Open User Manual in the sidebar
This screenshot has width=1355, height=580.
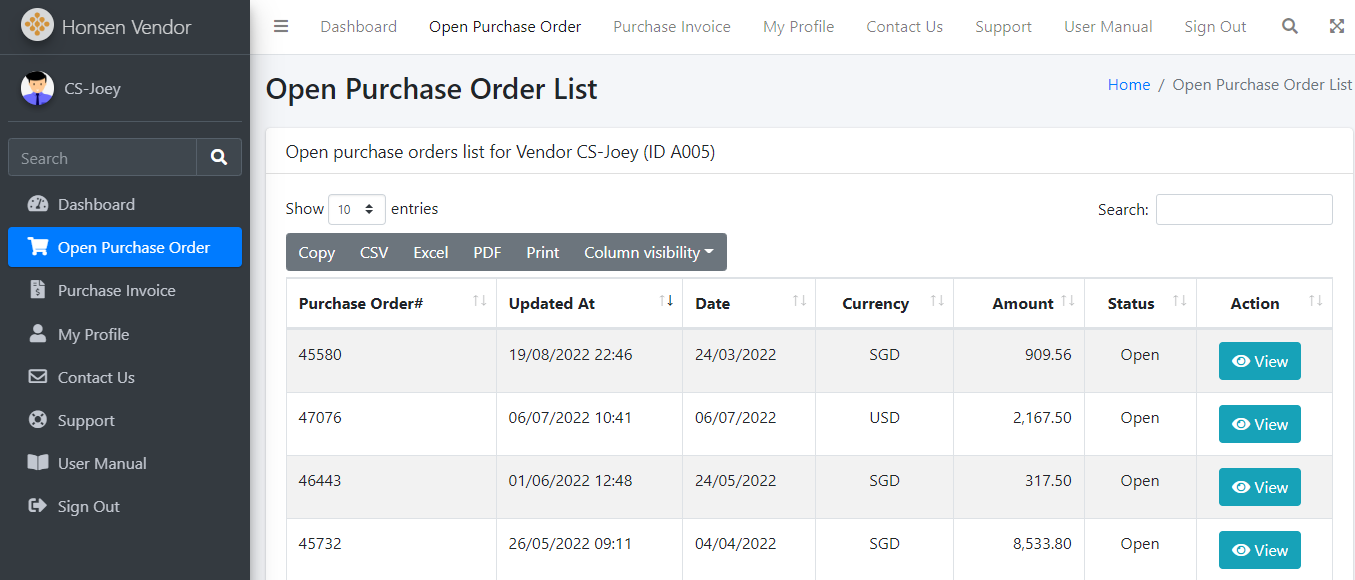click(x=102, y=464)
